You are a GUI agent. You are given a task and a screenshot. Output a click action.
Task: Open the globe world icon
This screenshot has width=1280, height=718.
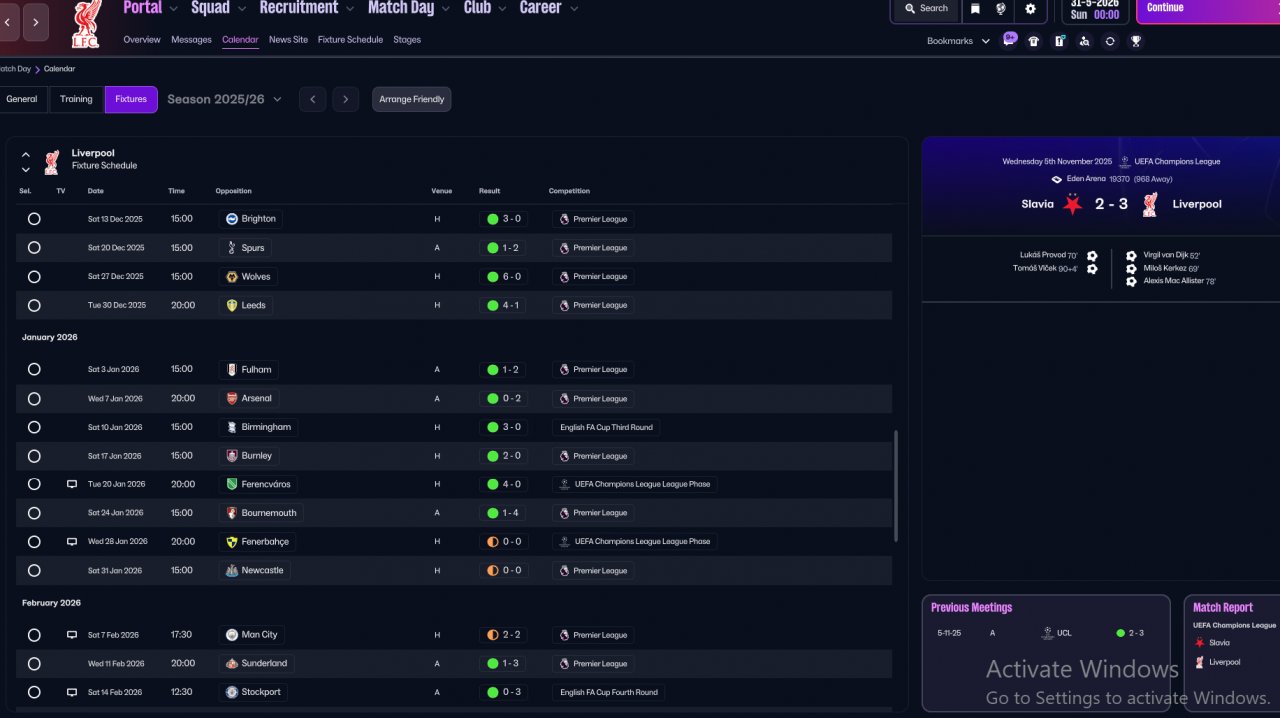tap(1001, 8)
